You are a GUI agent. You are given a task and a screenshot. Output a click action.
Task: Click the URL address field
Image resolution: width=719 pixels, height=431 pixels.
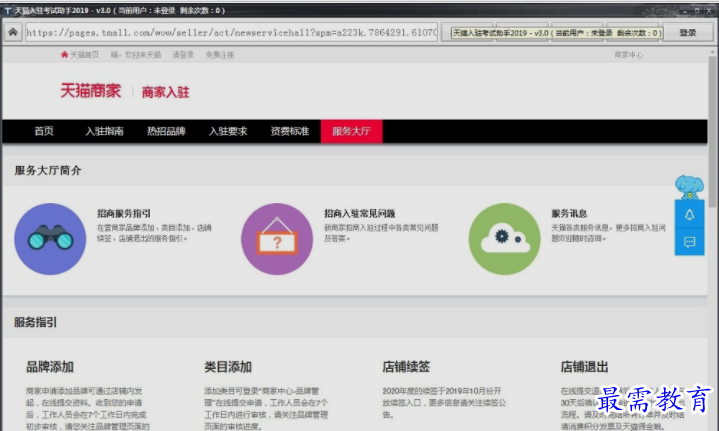pos(232,33)
